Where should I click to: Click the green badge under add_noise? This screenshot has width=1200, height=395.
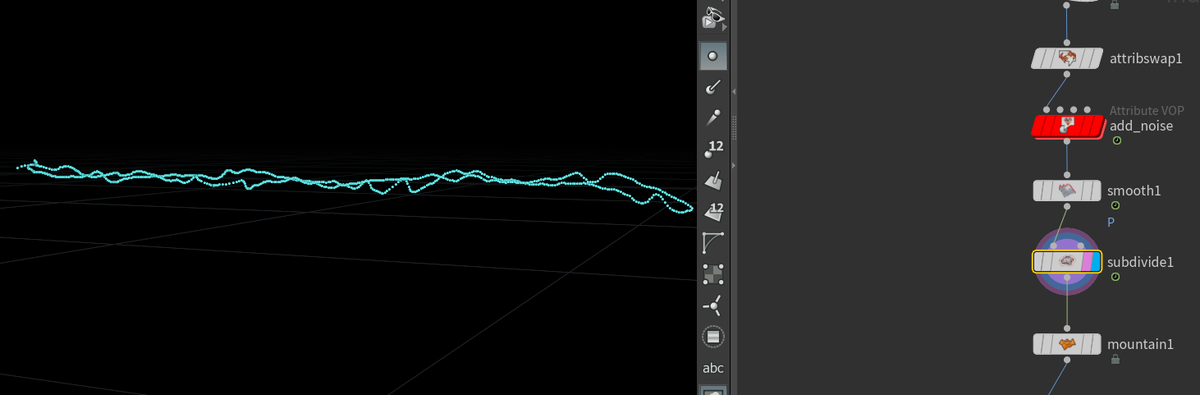1116,141
